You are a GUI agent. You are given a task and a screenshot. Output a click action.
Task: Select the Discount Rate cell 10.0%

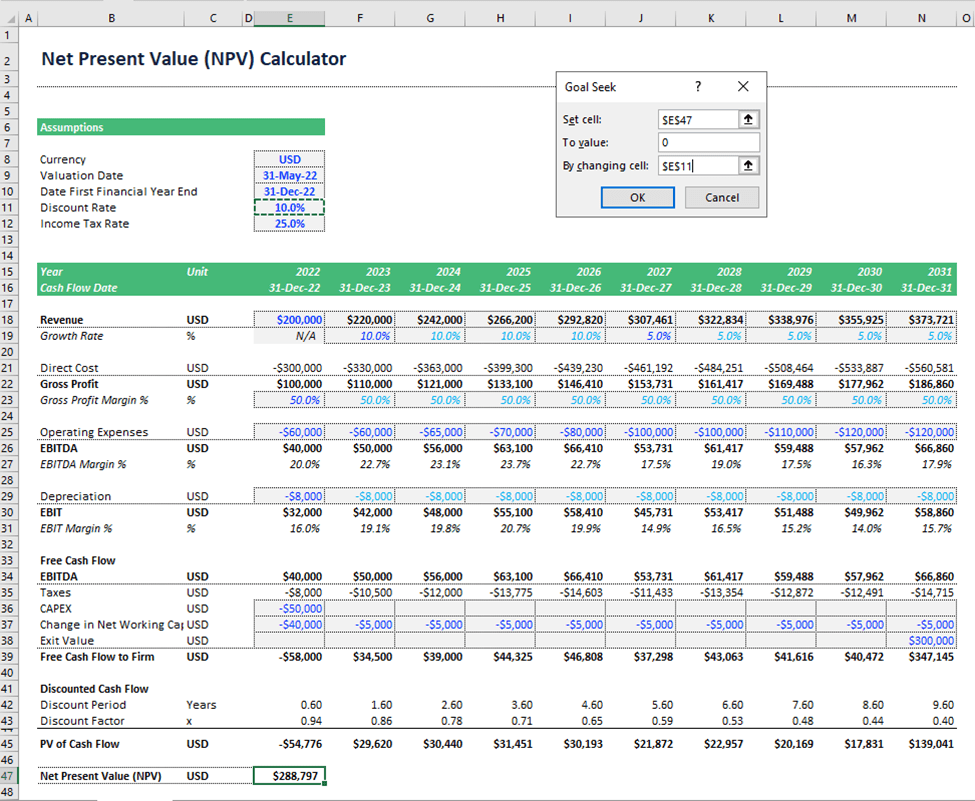(x=289, y=208)
